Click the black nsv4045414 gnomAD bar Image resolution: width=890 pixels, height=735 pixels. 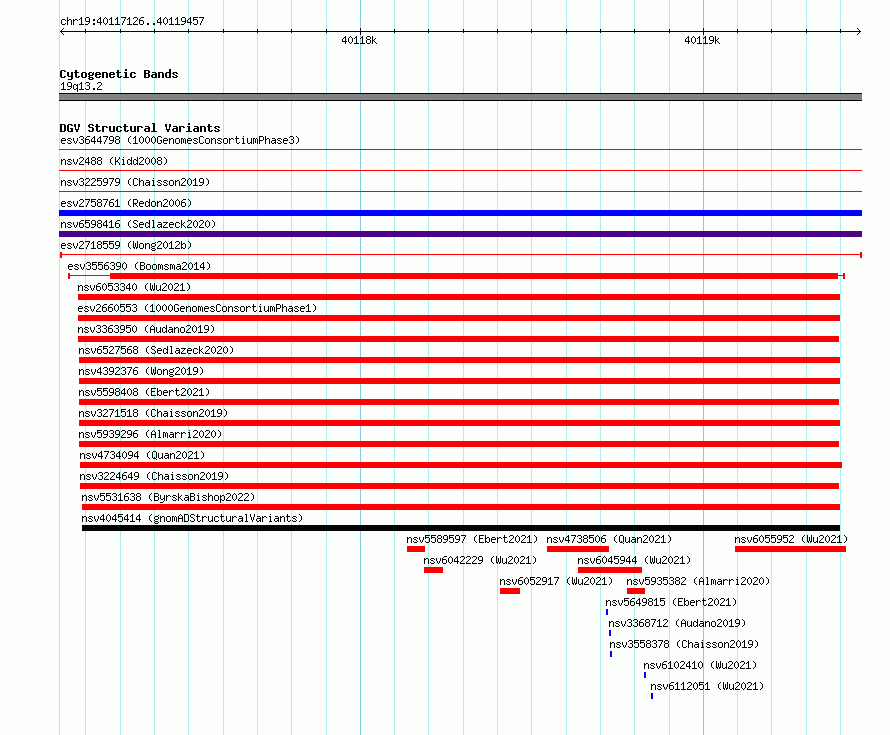click(x=461, y=528)
